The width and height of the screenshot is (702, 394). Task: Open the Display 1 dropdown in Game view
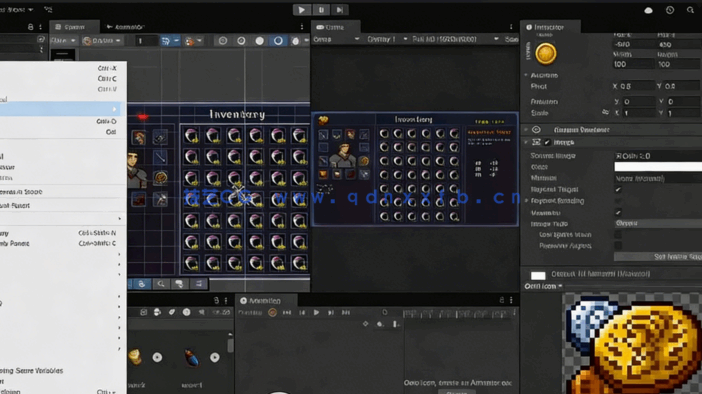[x=387, y=39]
